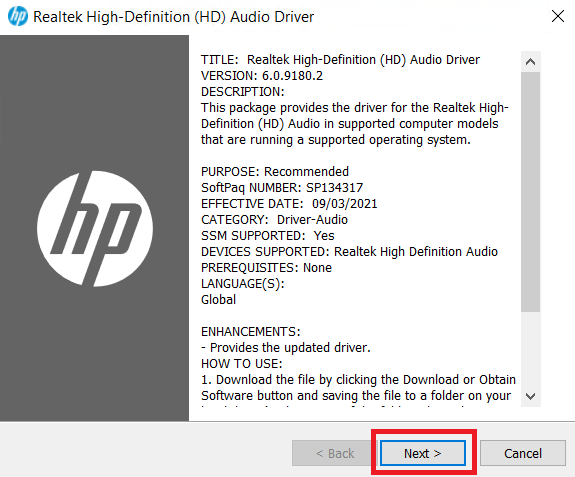This screenshot has height=477, width=575.
Task: Click the 'DEVICES SUPPORTED: Realtek High Definition Audio' line
Action: click(x=349, y=252)
